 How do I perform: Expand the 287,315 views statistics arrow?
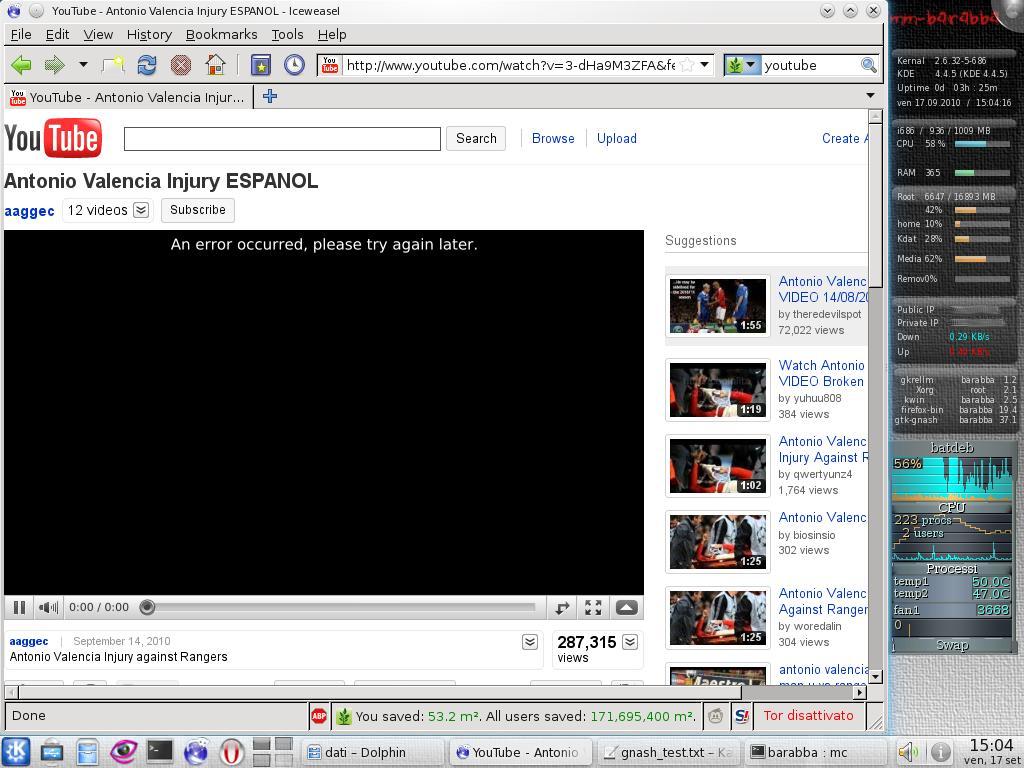tap(630, 642)
